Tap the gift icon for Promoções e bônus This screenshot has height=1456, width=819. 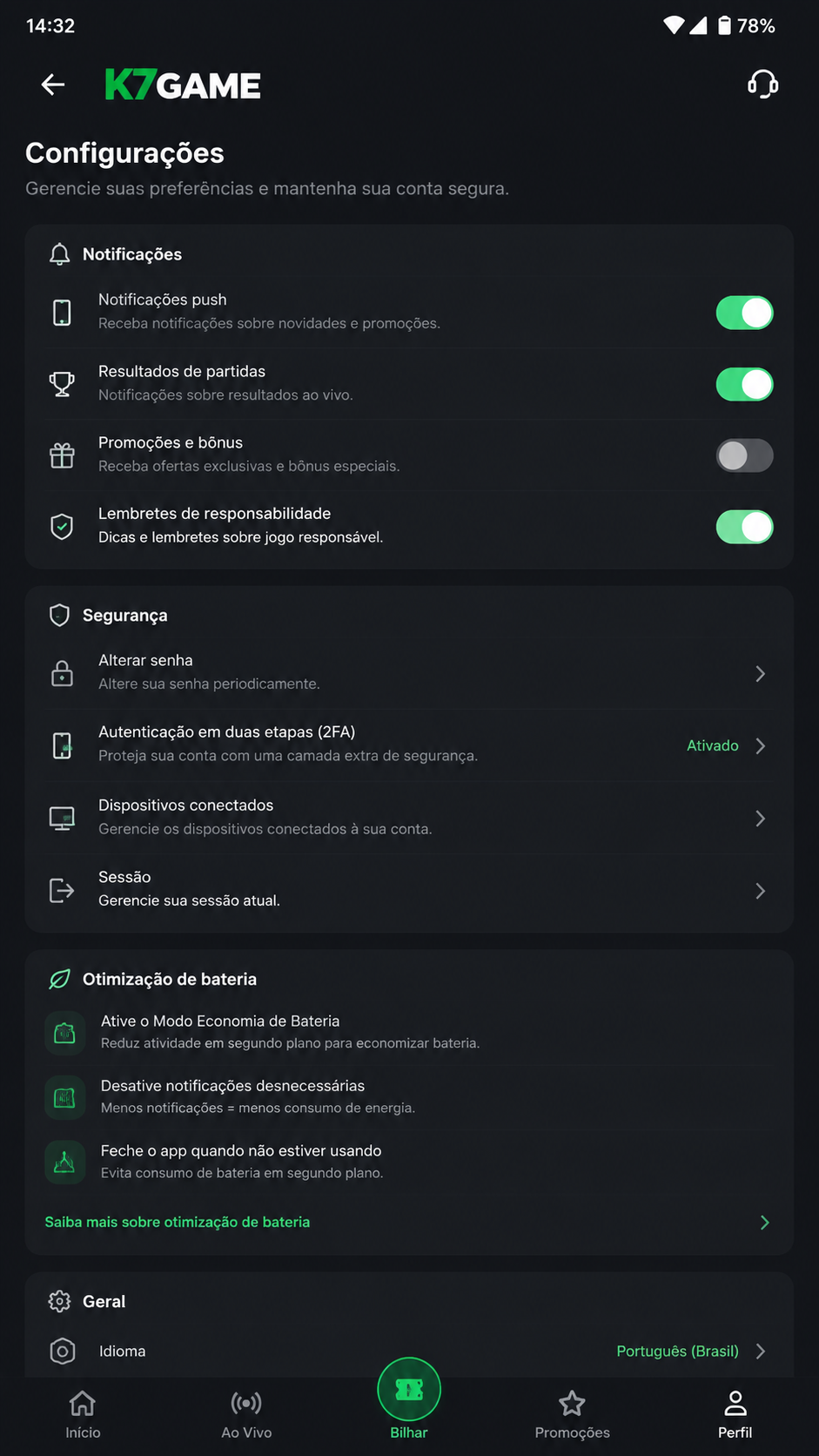tap(62, 455)
